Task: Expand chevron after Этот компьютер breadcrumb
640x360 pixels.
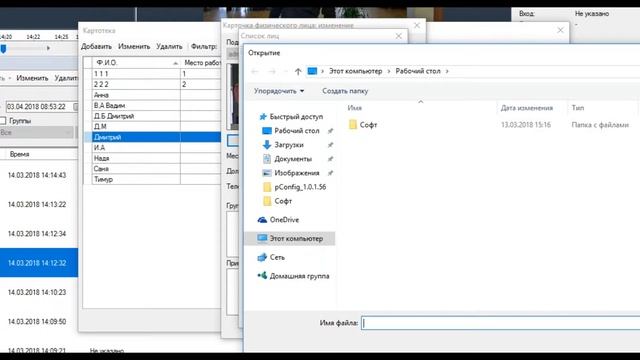Action: tap(389, 71)
